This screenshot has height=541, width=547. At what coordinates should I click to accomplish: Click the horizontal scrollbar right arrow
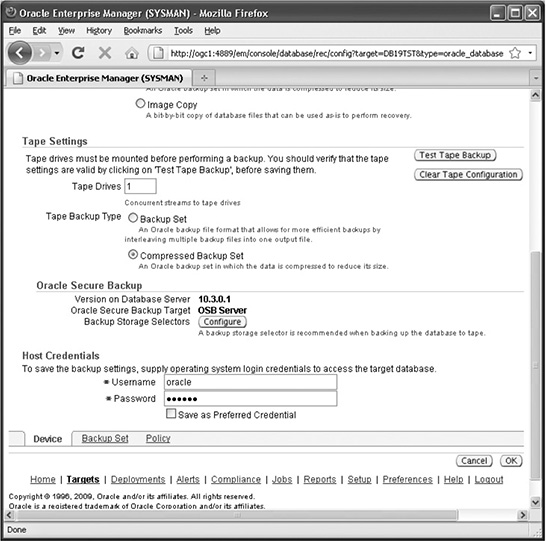click(x=522, y=515)
